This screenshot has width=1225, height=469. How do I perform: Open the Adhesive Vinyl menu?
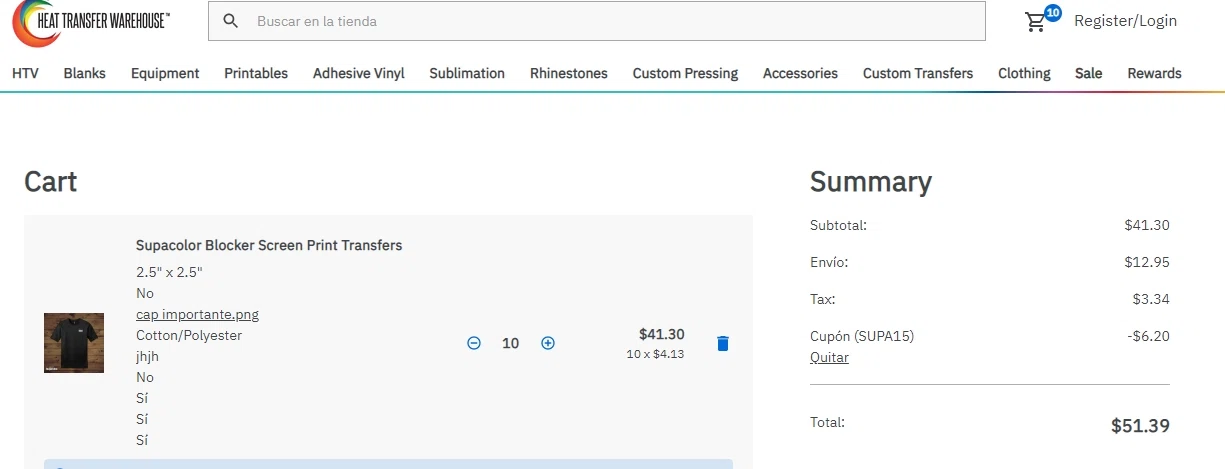(359, 73)
